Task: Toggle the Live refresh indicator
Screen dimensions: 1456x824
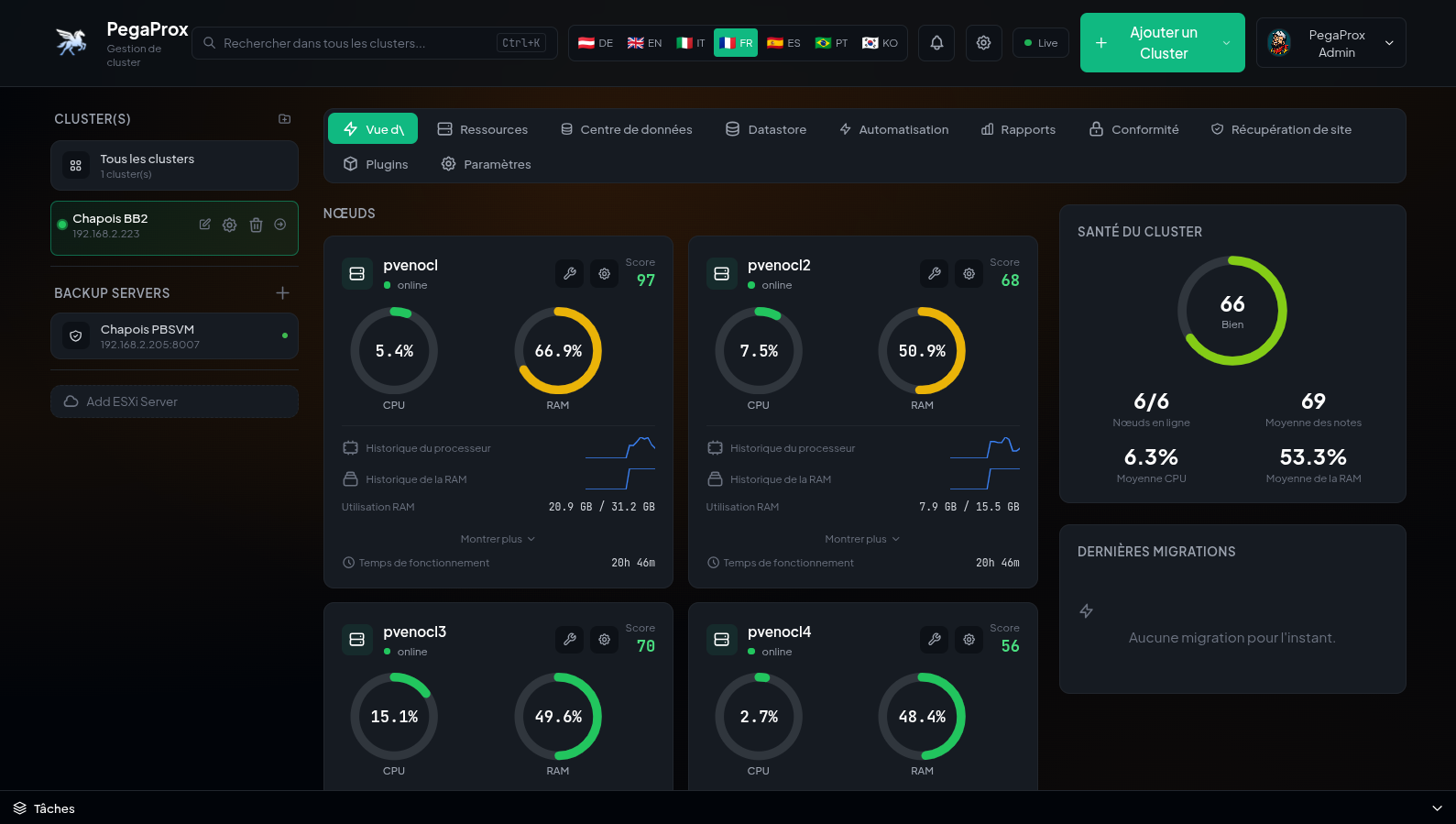Action: (x=1040, y=43)
